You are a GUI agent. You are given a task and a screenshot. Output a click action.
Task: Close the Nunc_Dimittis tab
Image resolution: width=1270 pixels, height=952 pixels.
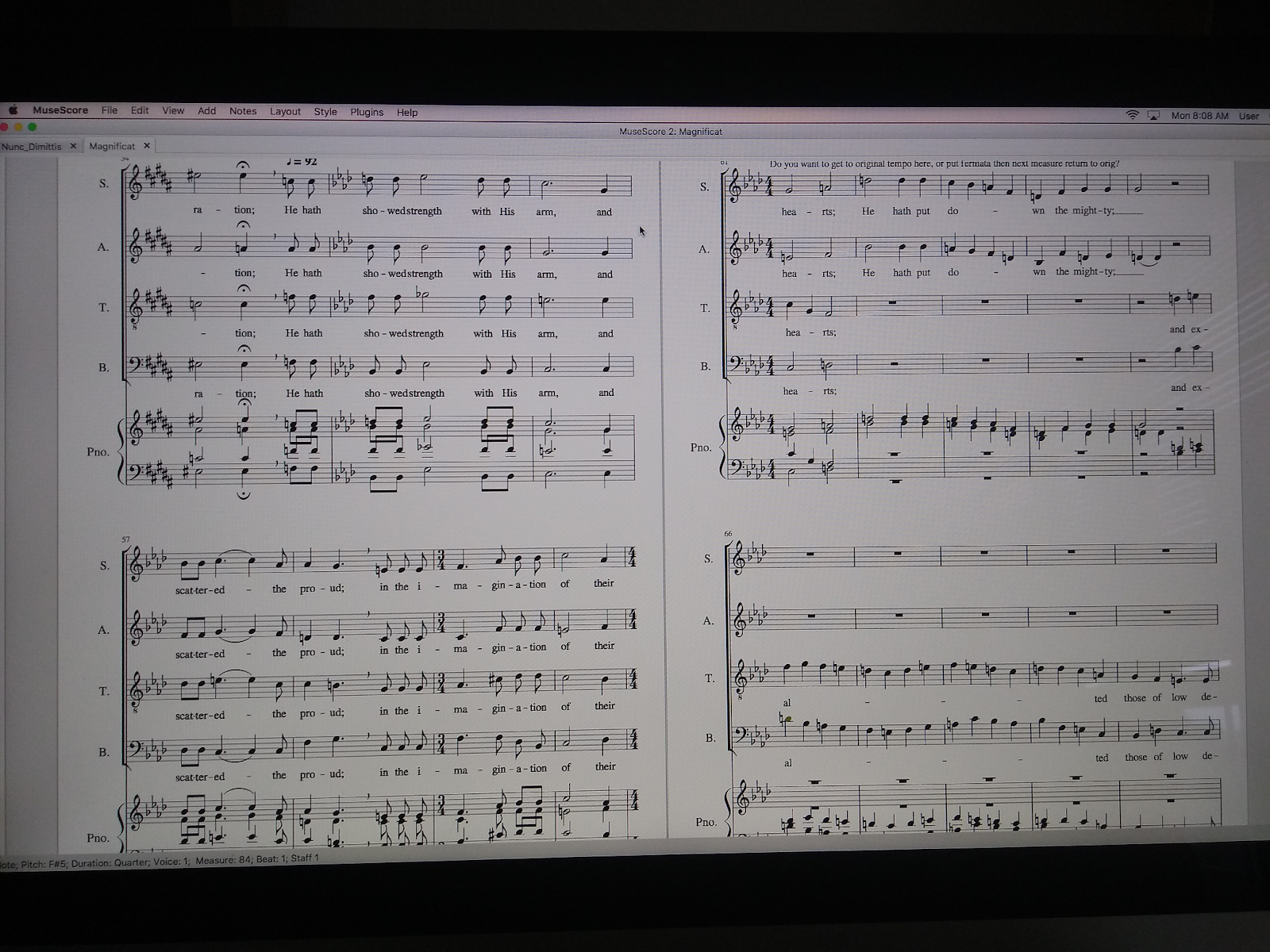73,146
